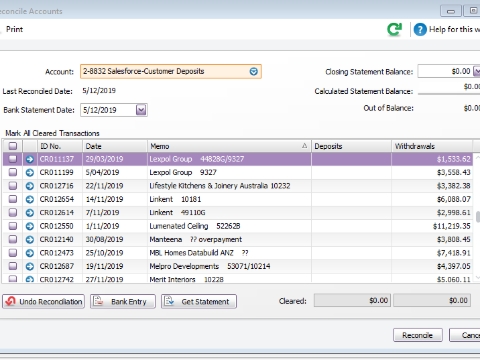This screenshot has height=360, width=480.
Task: Mark CR012654 Linkent 10181 as cleared
Action: pyautogui.click(x=13, y=199)
